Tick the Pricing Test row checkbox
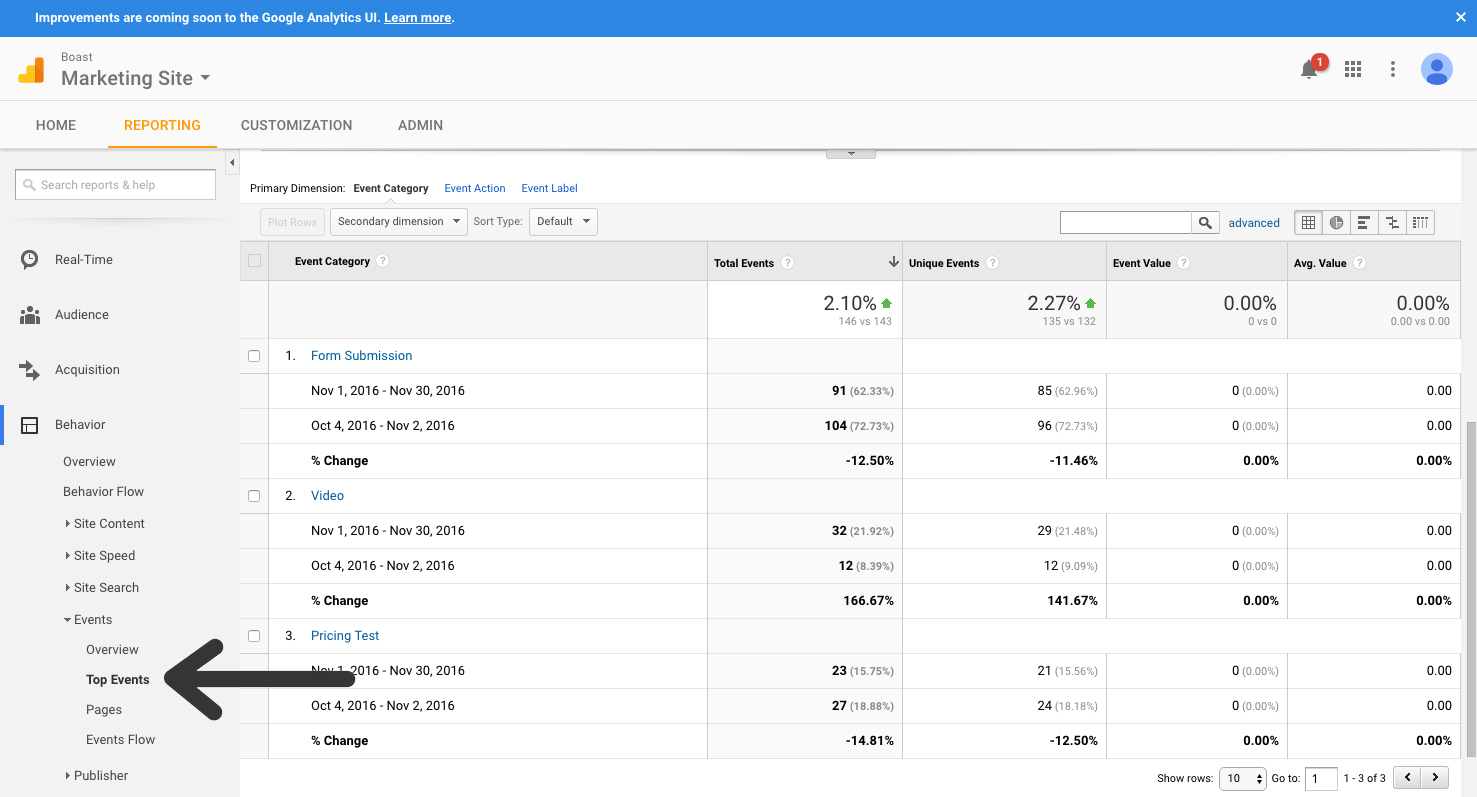 [254, 636]
